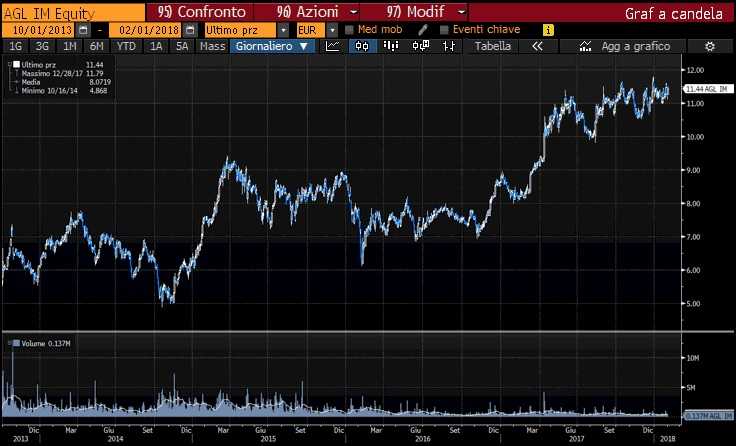Click the 5.00 price axis label

click(x=693, y=304)
